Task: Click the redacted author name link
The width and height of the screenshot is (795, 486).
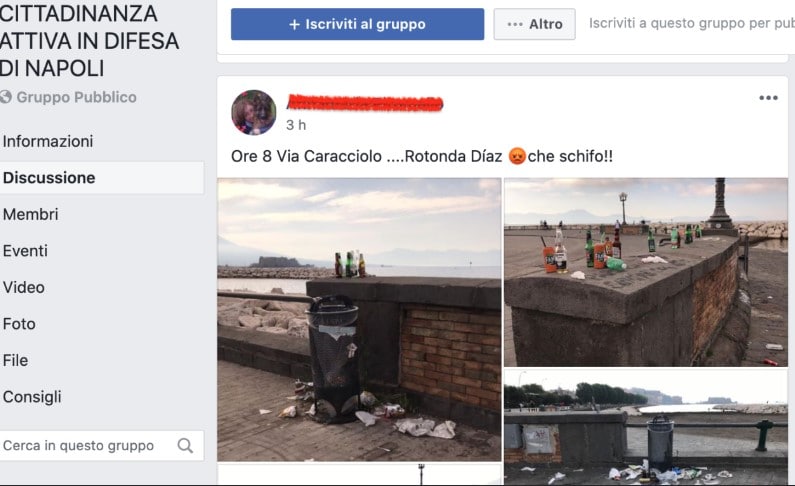Action: tap(365, 103)
